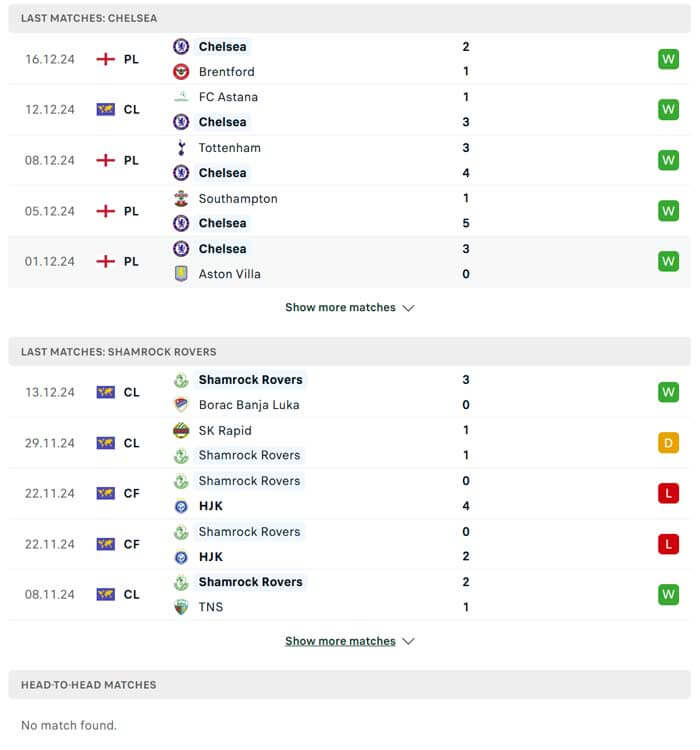
Task: Open the Tottenham team name link
Action: point(229,148)
